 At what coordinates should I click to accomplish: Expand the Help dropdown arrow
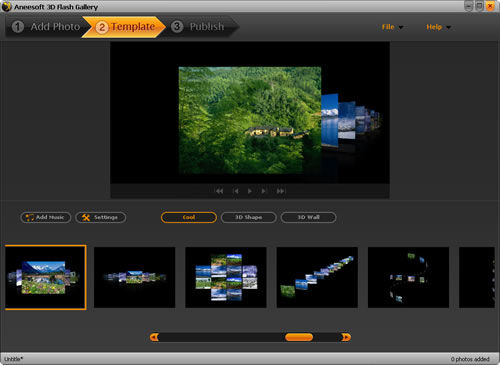448,27
